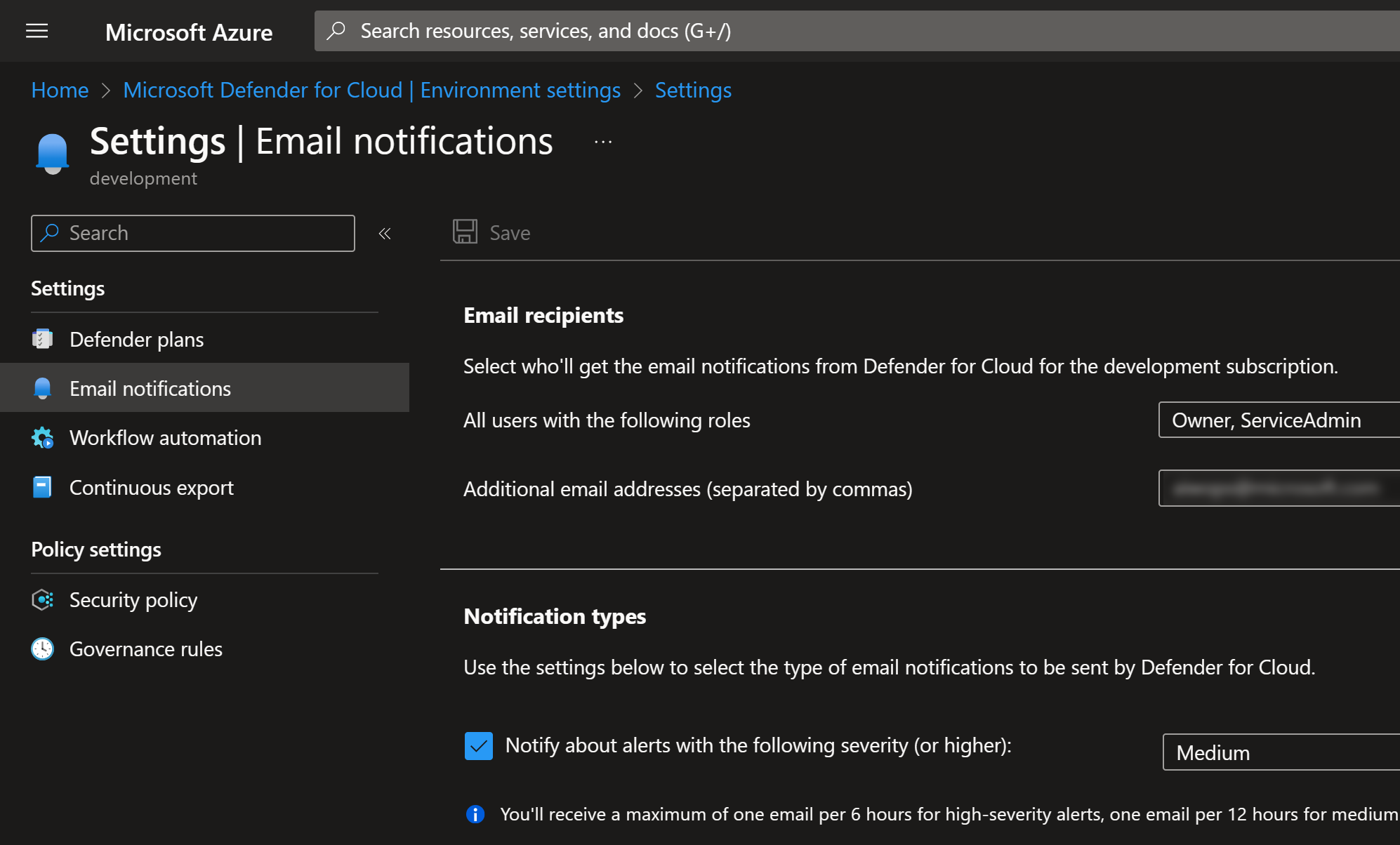Go to Home breadcrumb link
Image resolution: width=1400 pixels, height=845 pixels.
coord(60,90)
